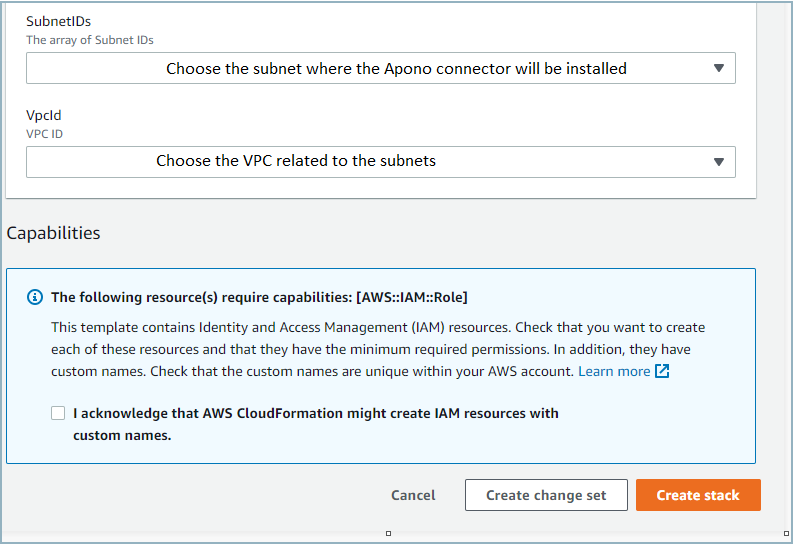Click the external link icon beside Learn more
The height and width of the screenshot is (544, 794).
click(662, 371)
